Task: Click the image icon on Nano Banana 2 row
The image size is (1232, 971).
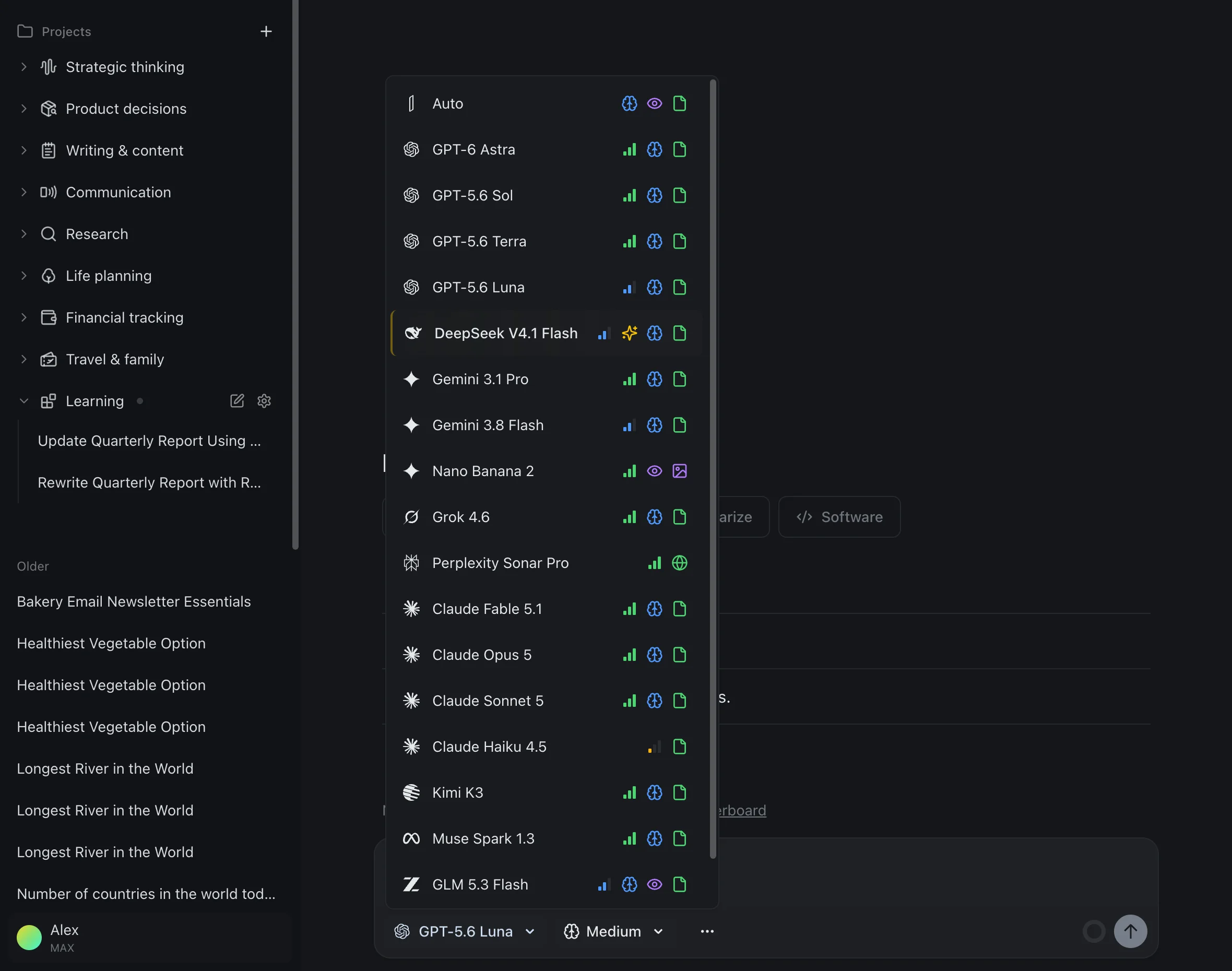Action: coord(679,471)
